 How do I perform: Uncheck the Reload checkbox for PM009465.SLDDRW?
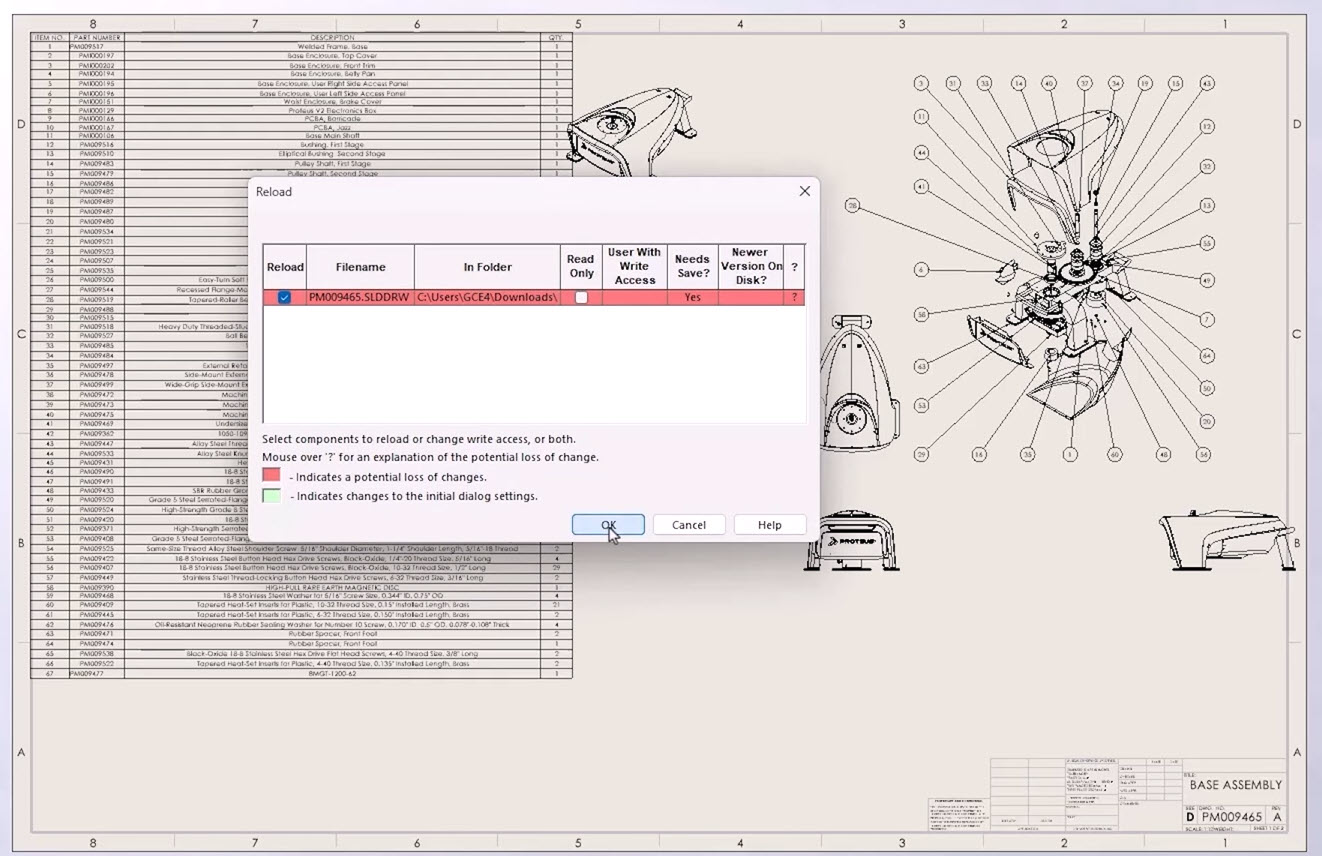(284, 297)
